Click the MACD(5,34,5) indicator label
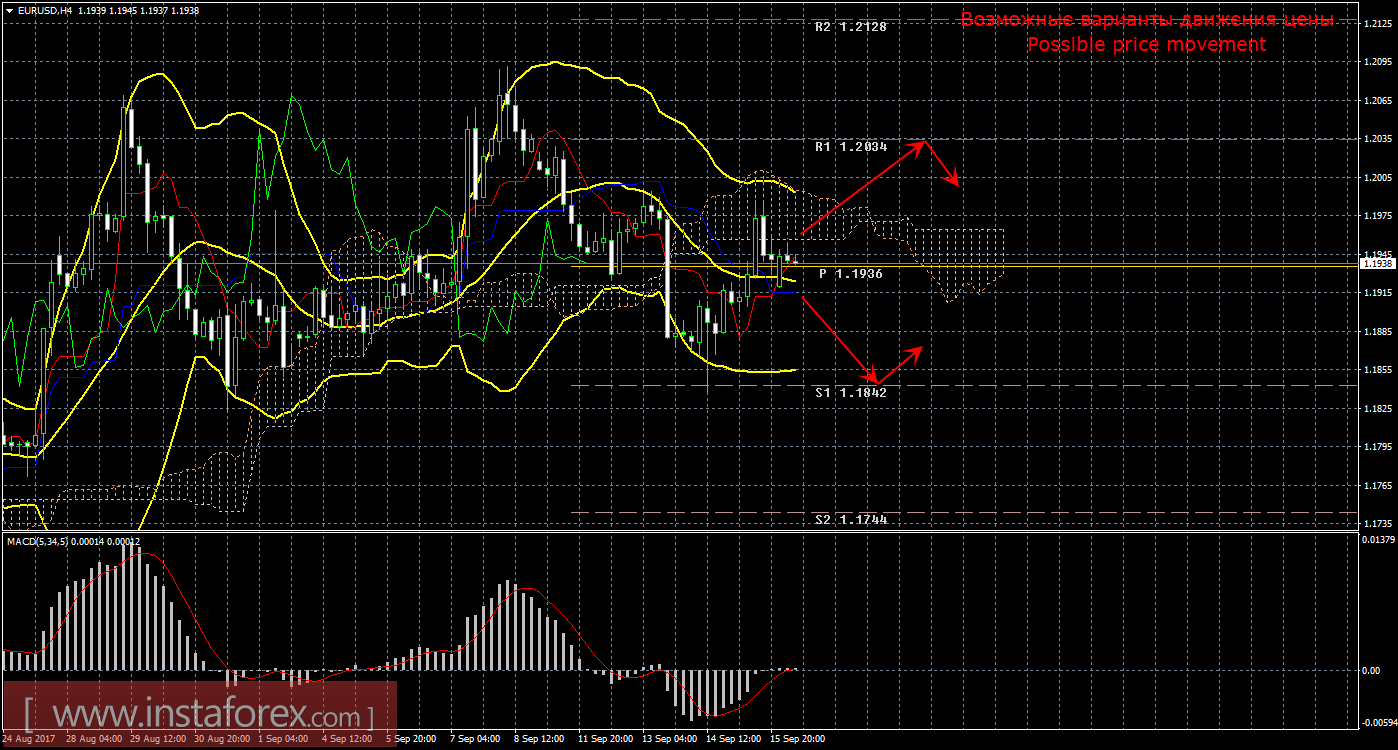1398x750 pixels. 41,541
